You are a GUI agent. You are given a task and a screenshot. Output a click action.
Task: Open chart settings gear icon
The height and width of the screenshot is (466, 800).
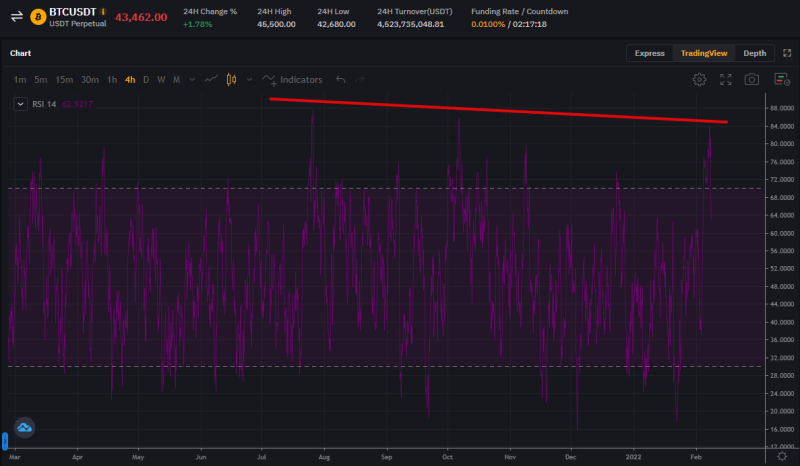tap(699, 79)
